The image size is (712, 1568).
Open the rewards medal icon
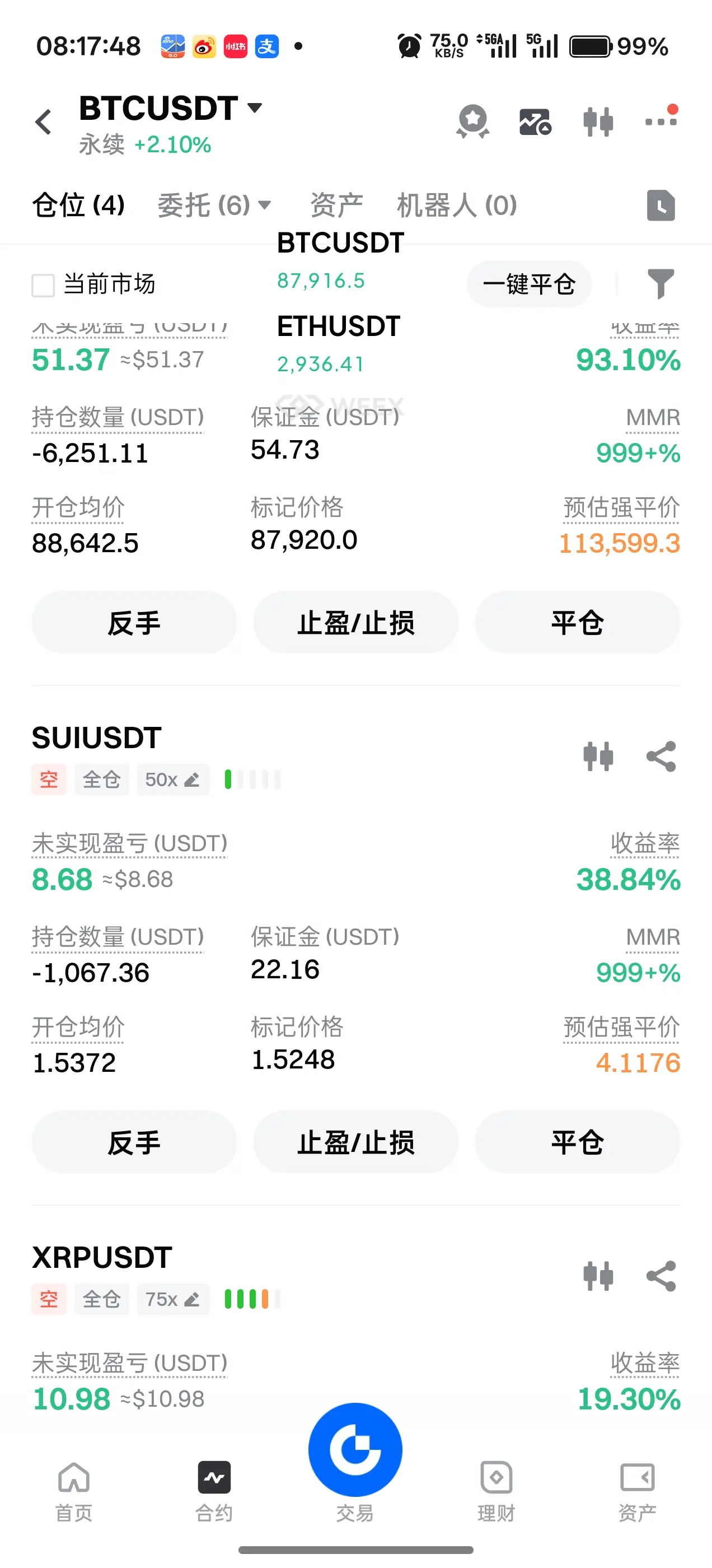point(473,121)
